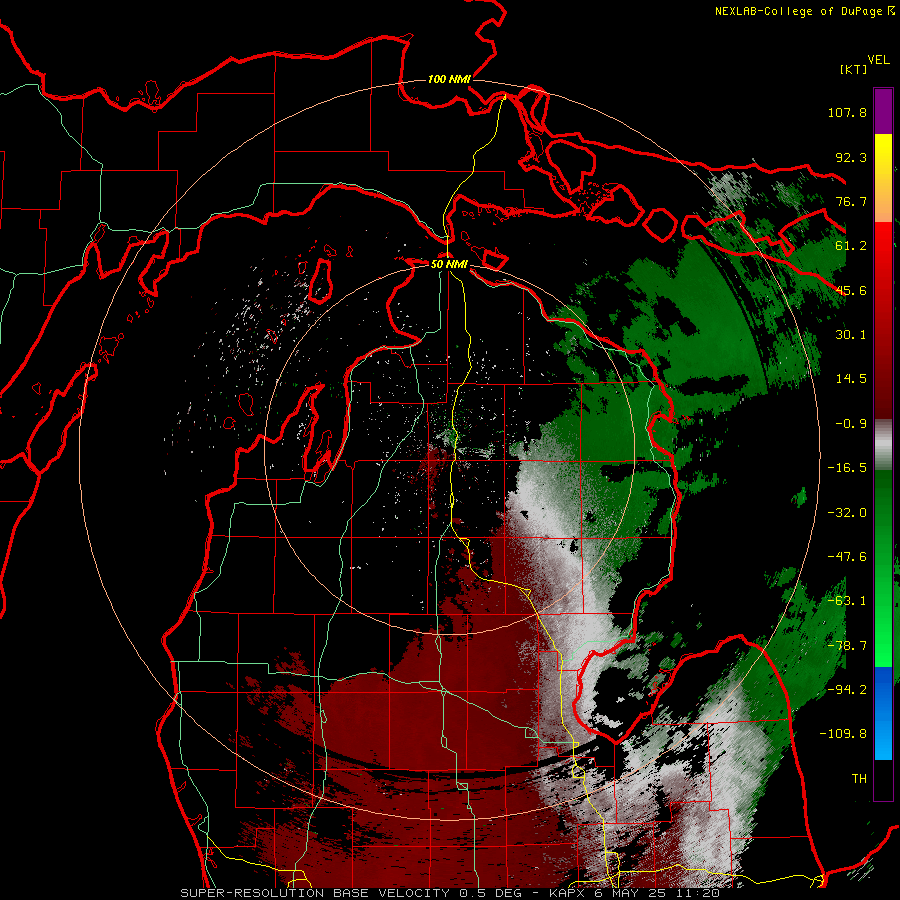Screen dimensions: 900x900
Task: Click the 76.7 legend value
Action: click(851, 201)
